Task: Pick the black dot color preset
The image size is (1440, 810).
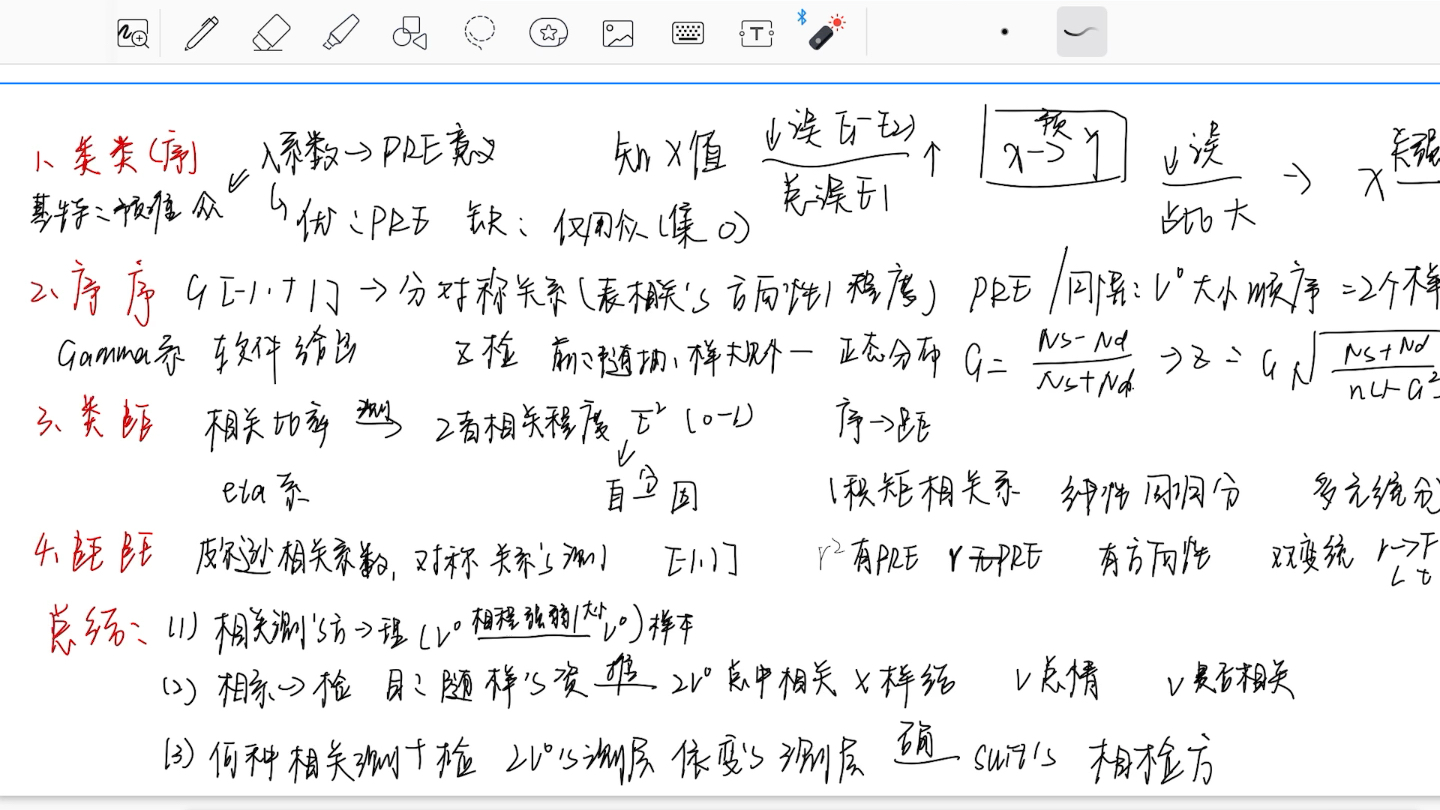Action: pyautogui.click(x=1004, y=32)
